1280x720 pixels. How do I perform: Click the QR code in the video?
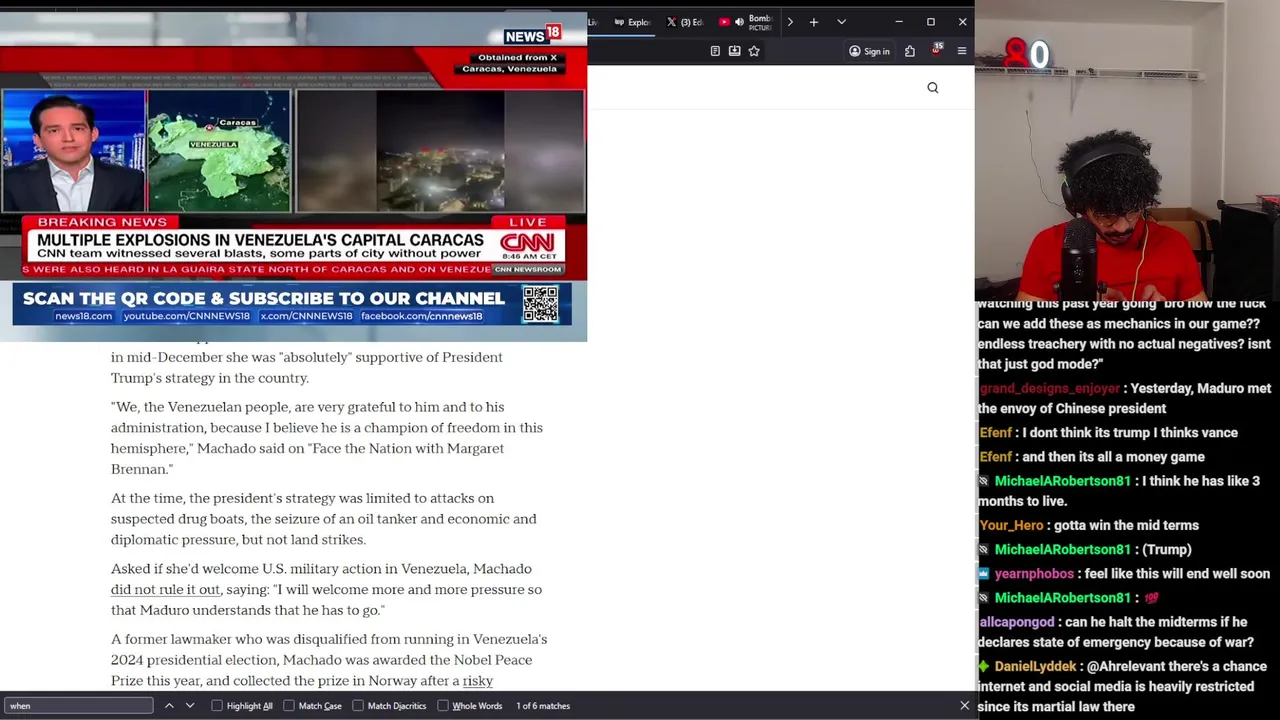[x=540, y=304]
